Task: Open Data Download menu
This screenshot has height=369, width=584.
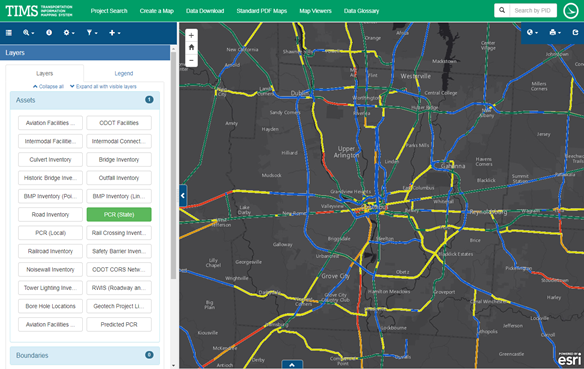Action: point(205,11)
